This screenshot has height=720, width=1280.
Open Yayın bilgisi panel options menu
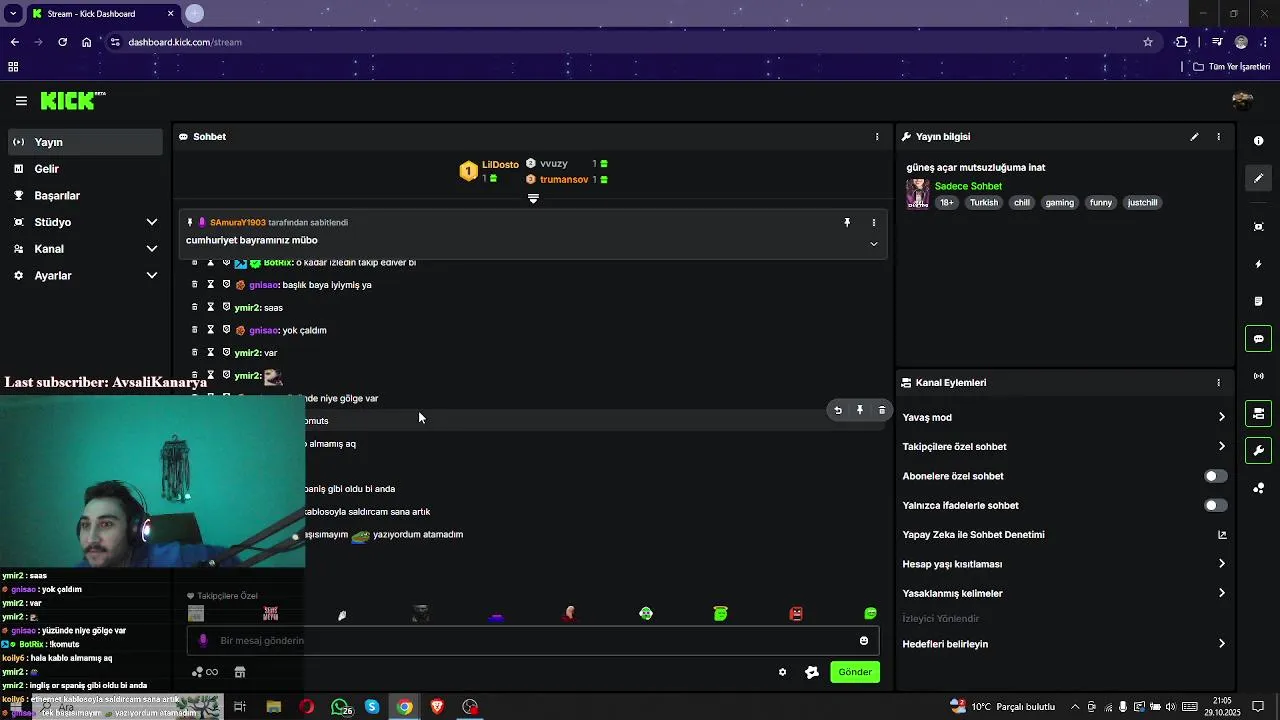point(1218,137)
